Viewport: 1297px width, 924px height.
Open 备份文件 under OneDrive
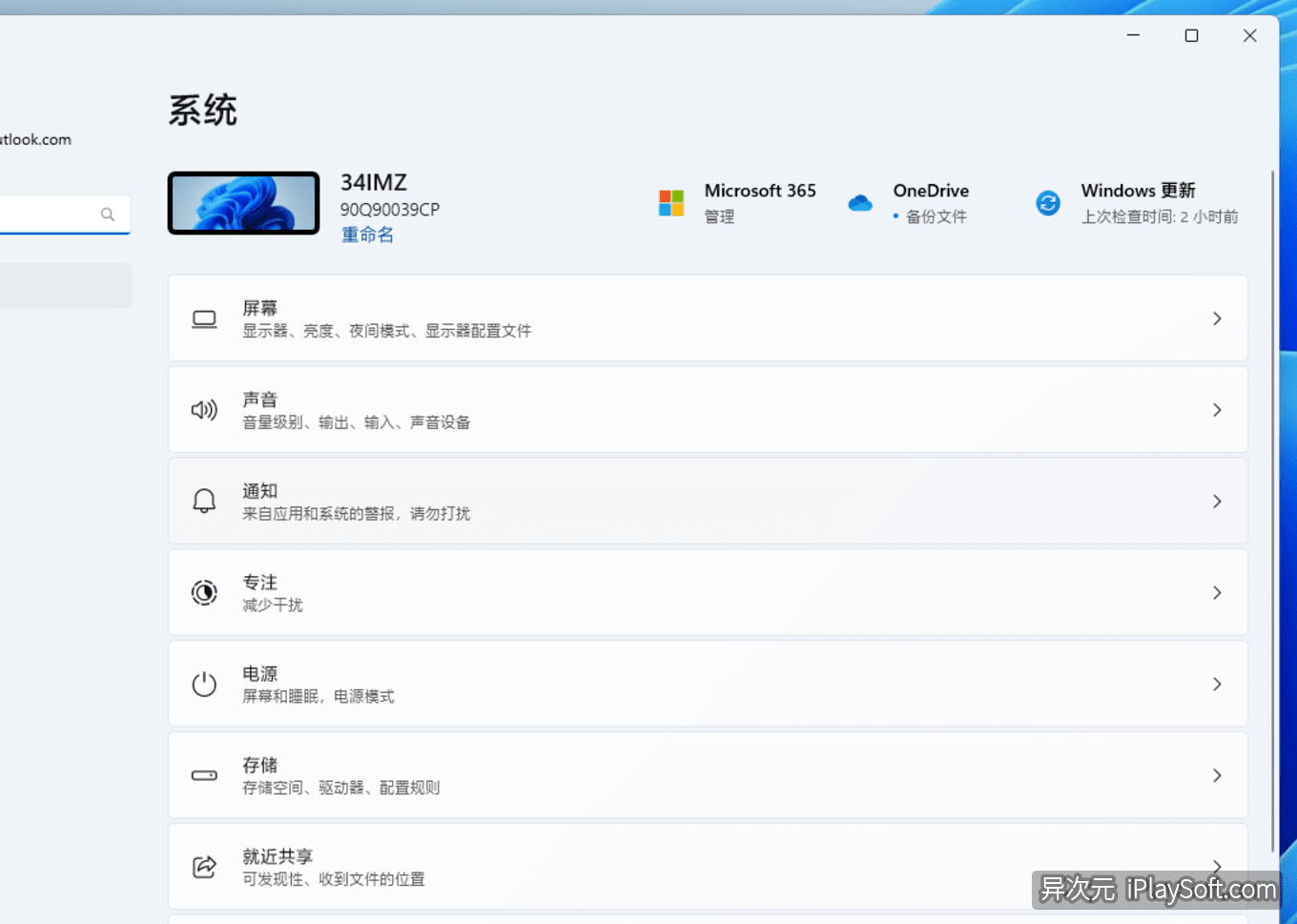click(x=936, y=216)
